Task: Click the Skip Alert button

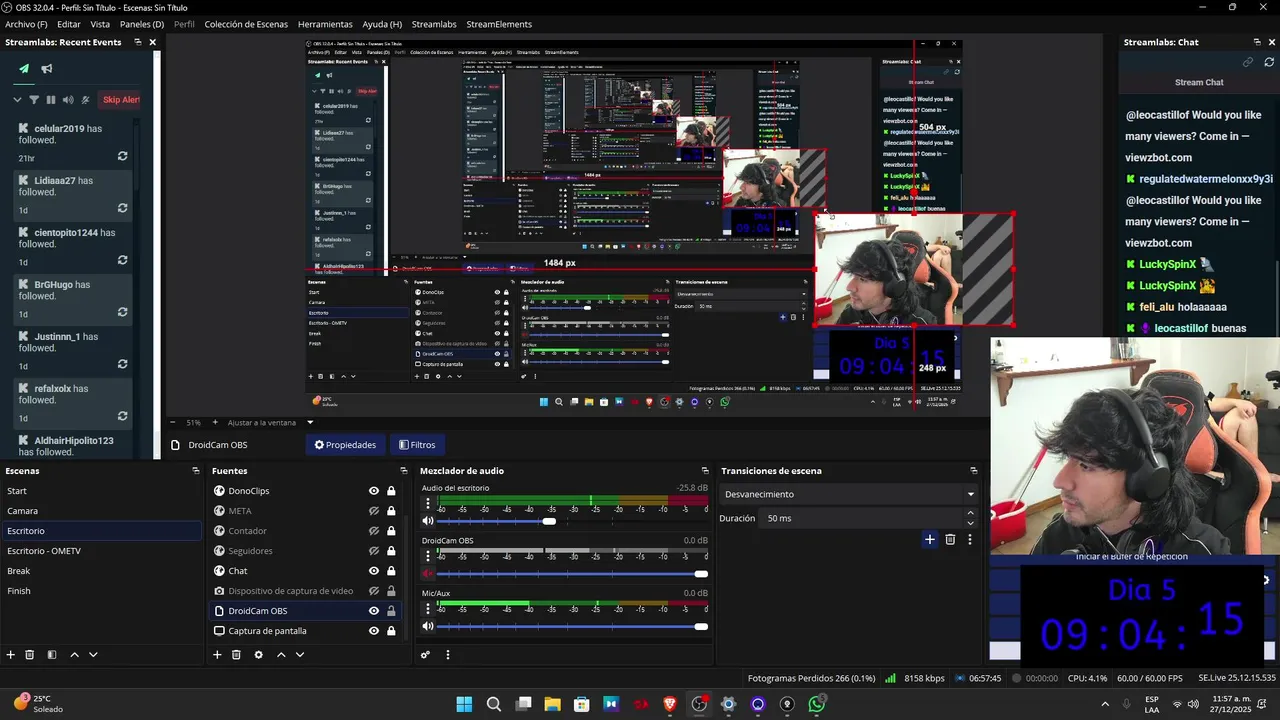Action: point(121,100)
